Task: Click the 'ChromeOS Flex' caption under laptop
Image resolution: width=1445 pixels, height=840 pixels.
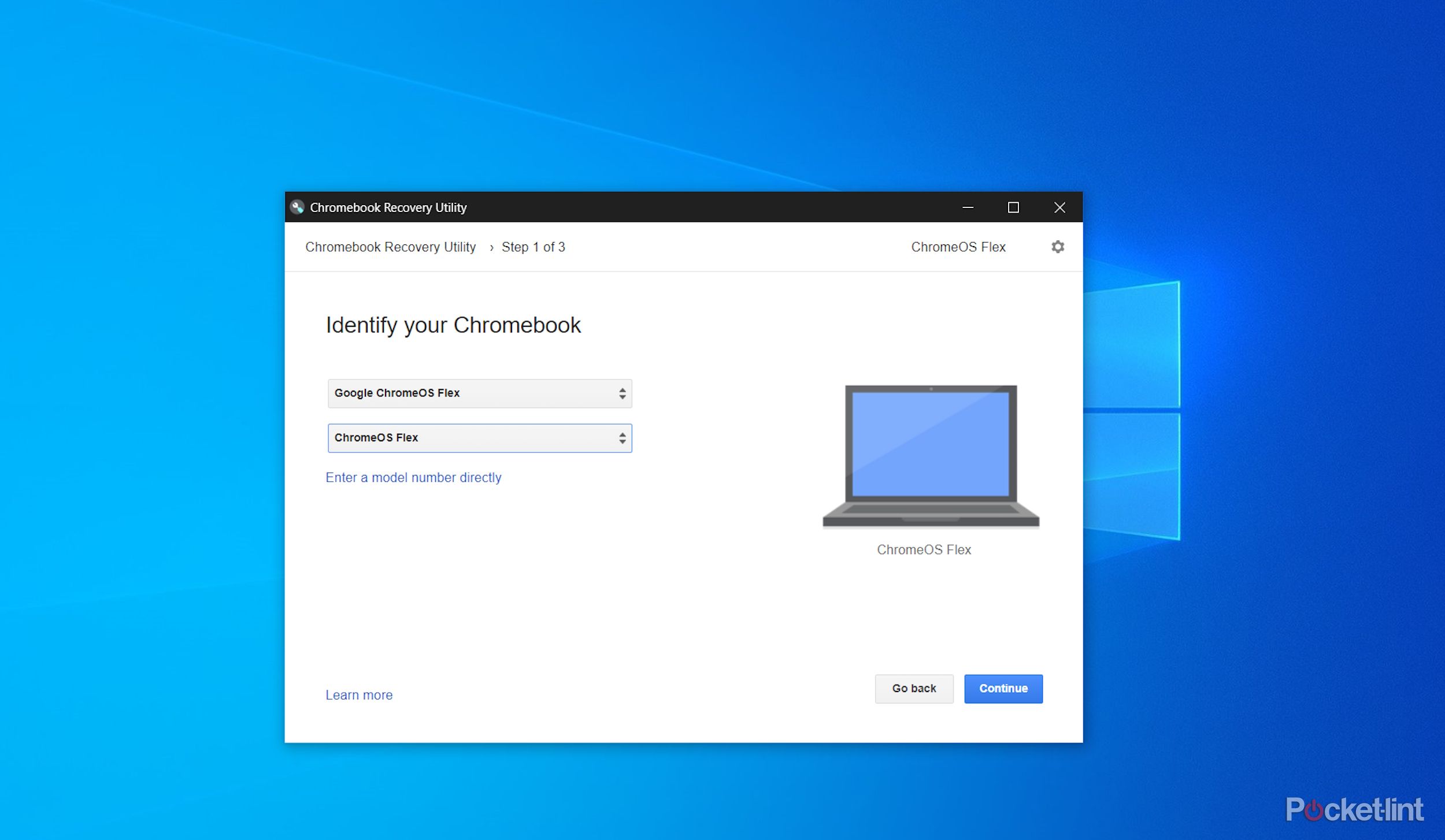Action: (x=924, y=549)
